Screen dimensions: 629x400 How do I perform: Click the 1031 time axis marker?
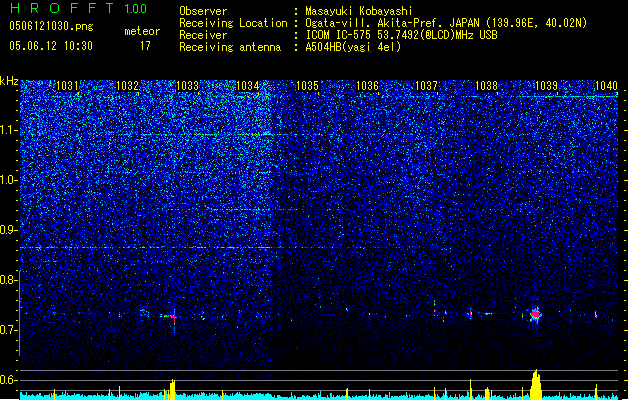click(67, 86)
